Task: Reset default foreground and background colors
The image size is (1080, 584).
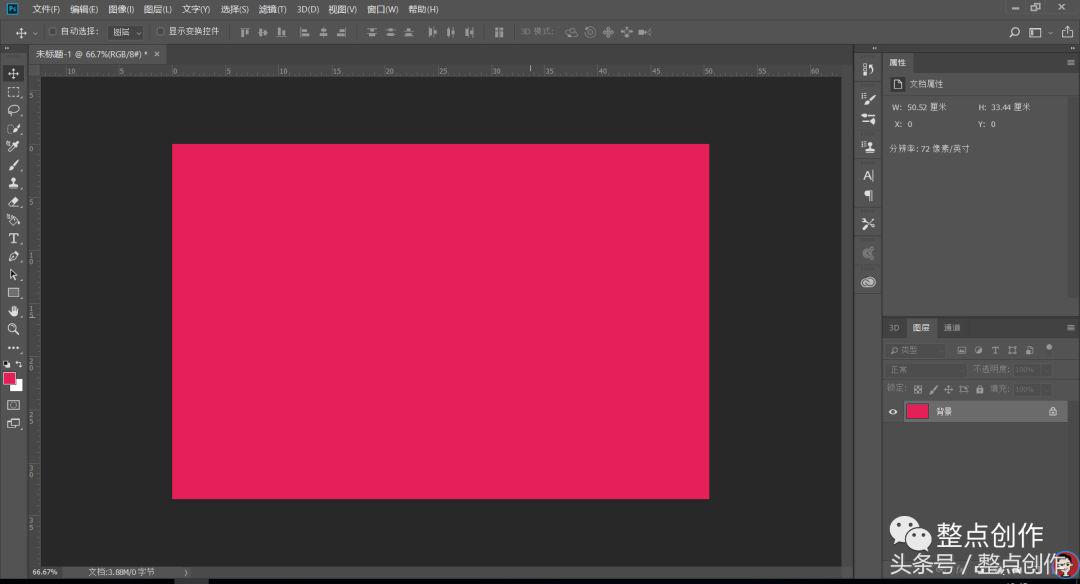Action: (x=6, y=364)
